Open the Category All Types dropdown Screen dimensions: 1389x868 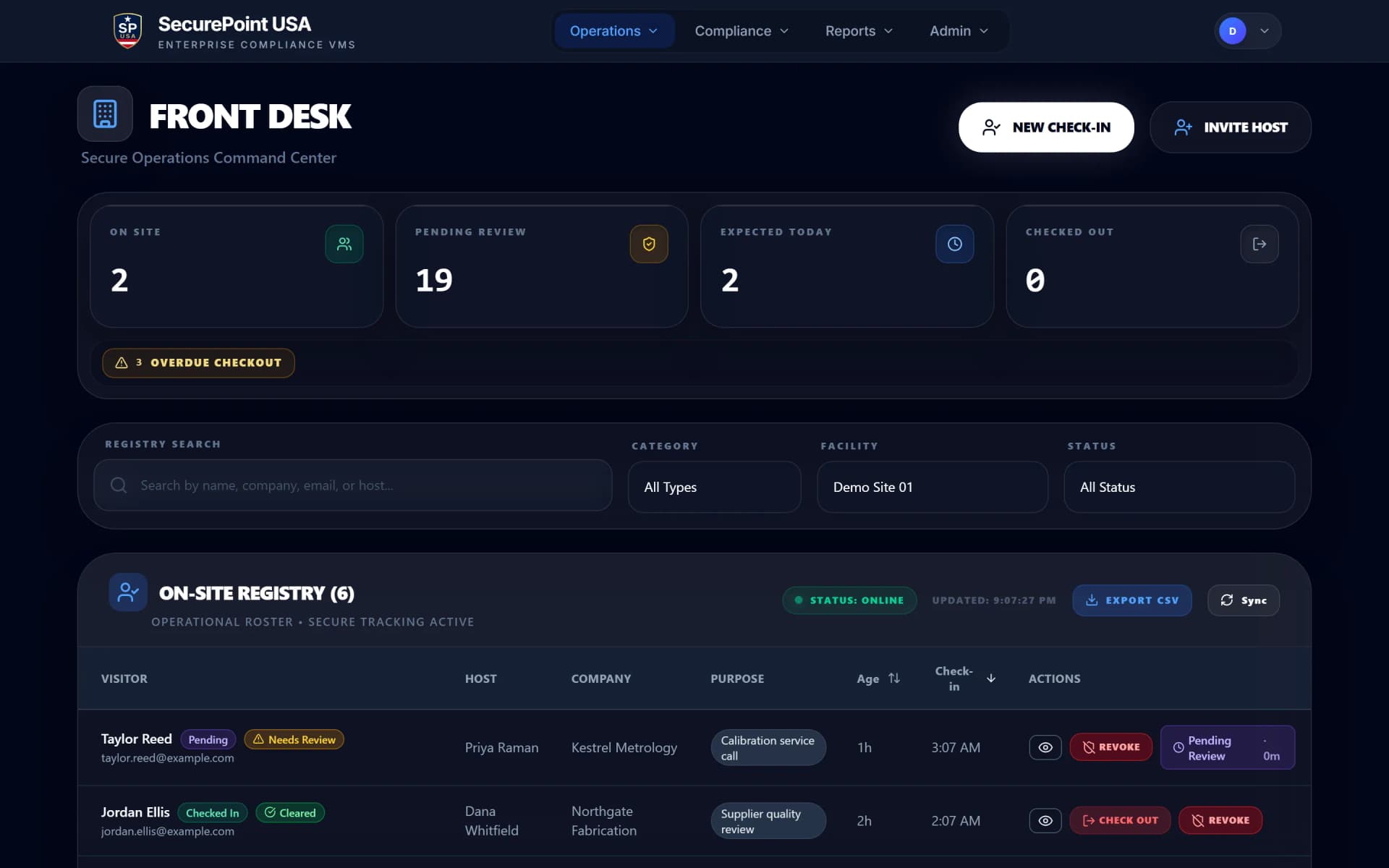click(x=715, y=487)
